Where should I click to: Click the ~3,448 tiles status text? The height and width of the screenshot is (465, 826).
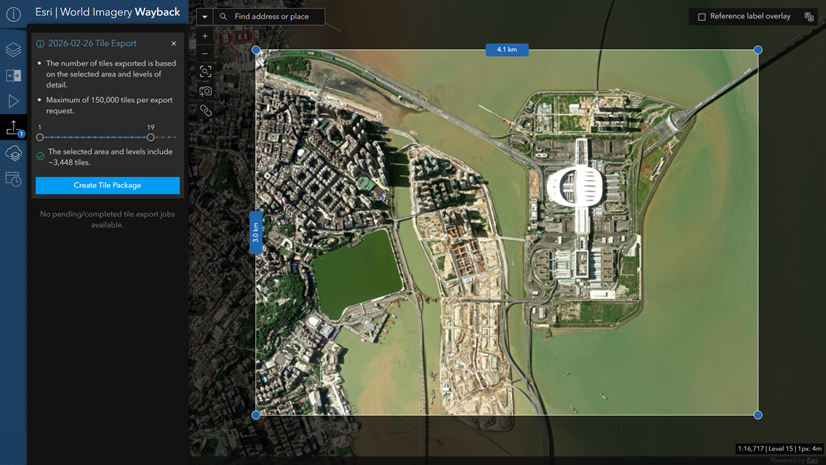(x=111, y=157)
